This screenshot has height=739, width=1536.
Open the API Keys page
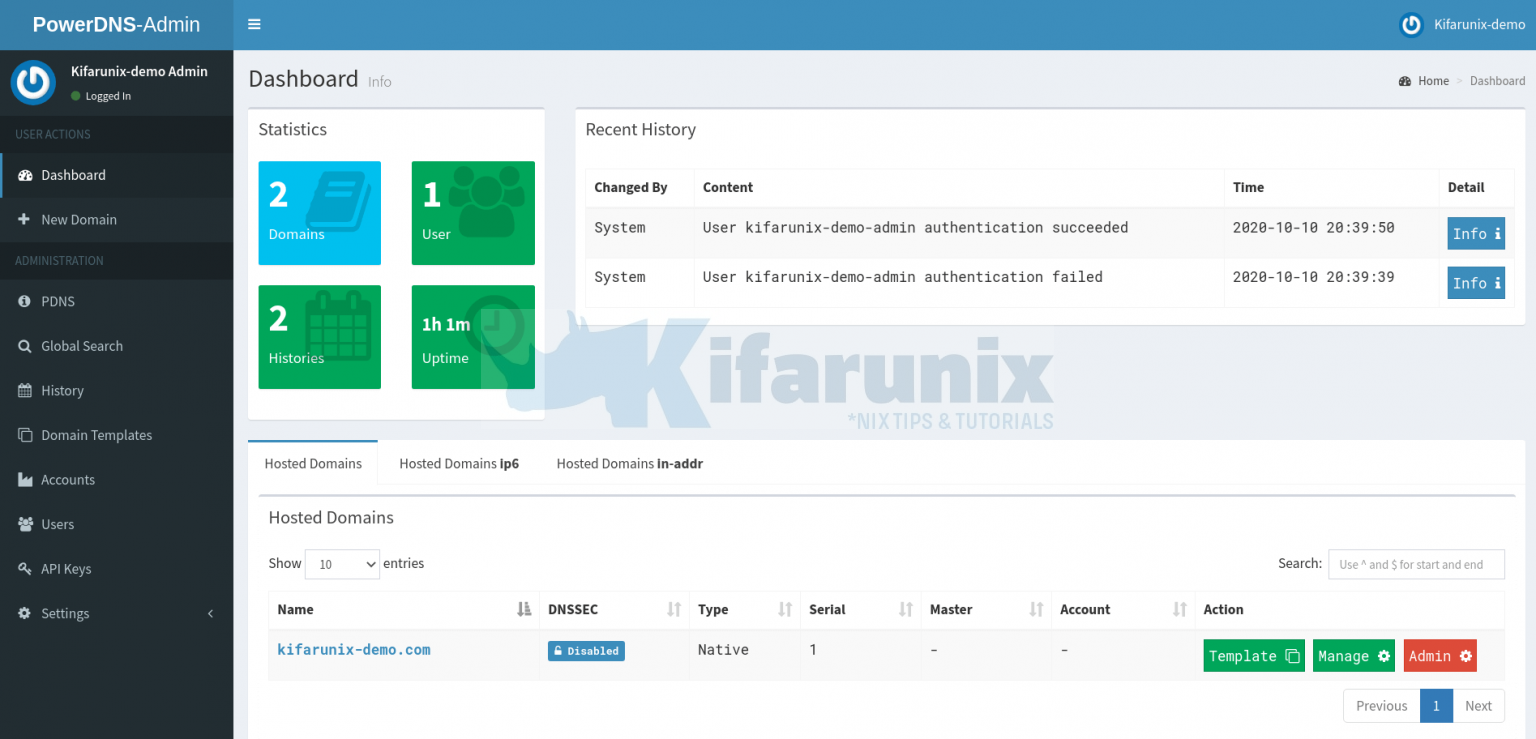tap(64, 568)
